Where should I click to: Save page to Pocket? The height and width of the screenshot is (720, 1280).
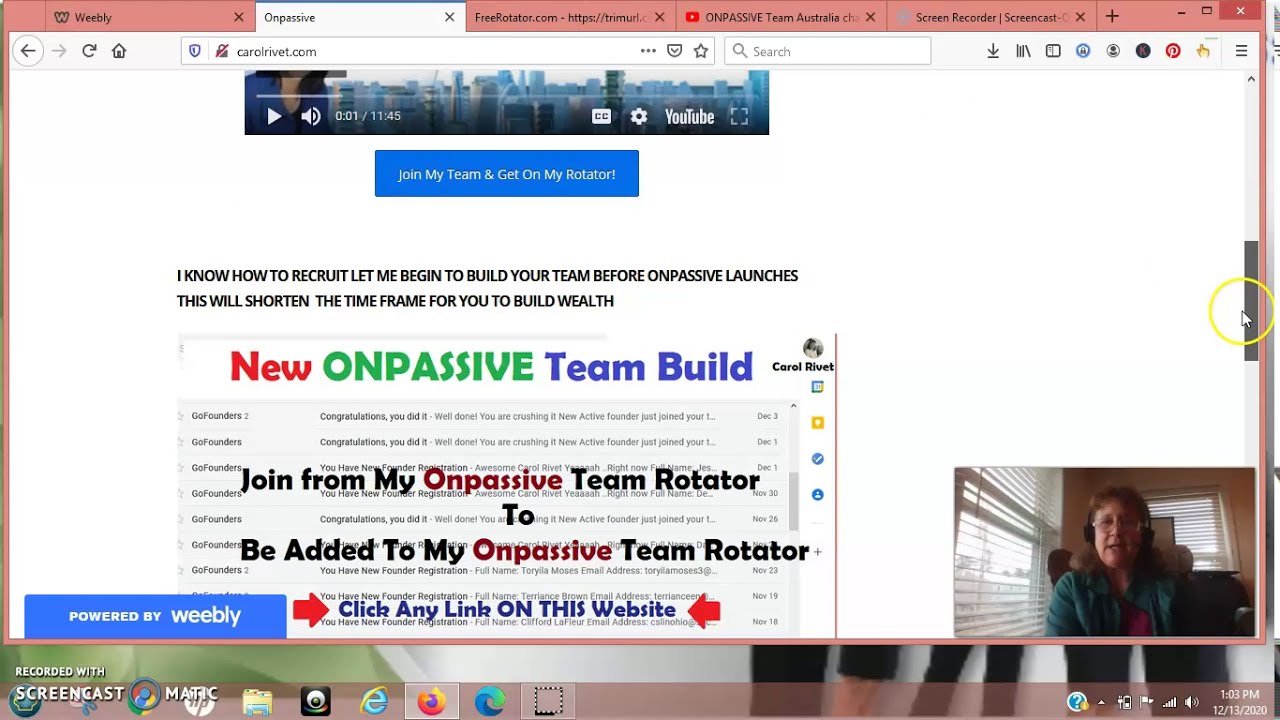coord(675,51)
